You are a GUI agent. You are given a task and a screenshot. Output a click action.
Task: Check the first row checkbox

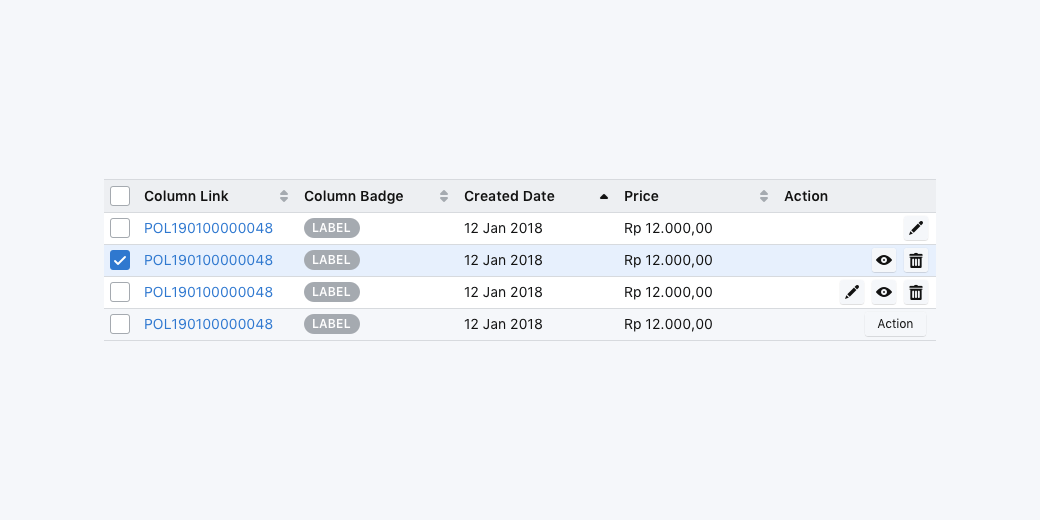click(120, 228)
